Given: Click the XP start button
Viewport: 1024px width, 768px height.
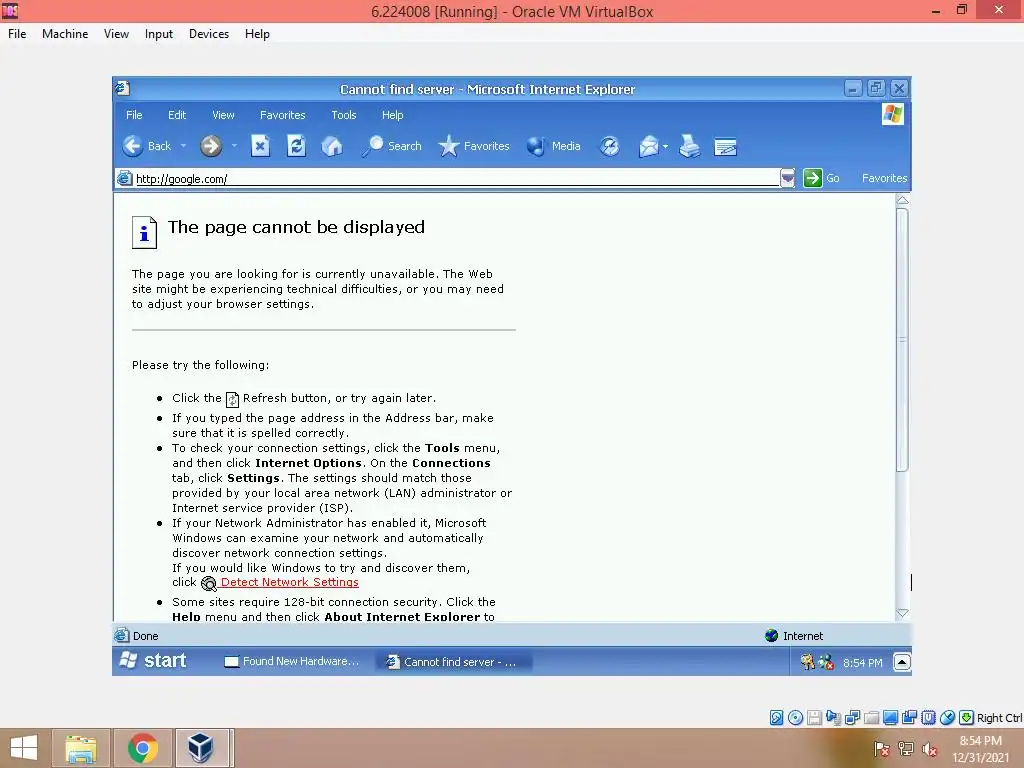Looking at the screenshot, I should point(154,661).
